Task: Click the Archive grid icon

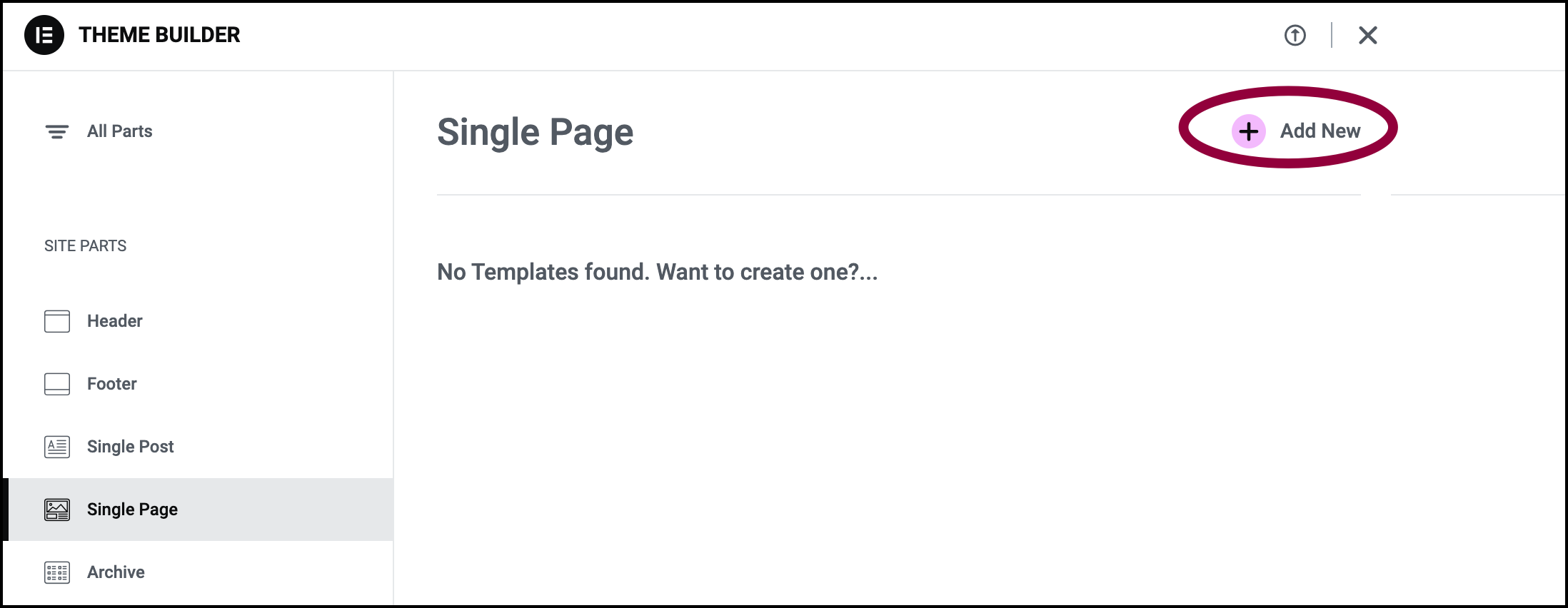Action: point(57,572)
